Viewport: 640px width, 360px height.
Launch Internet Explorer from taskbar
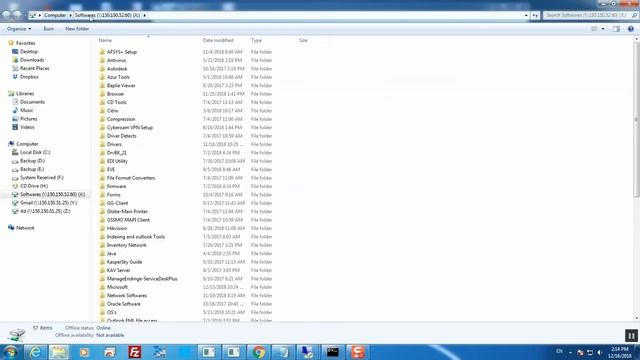click(35, 352)
